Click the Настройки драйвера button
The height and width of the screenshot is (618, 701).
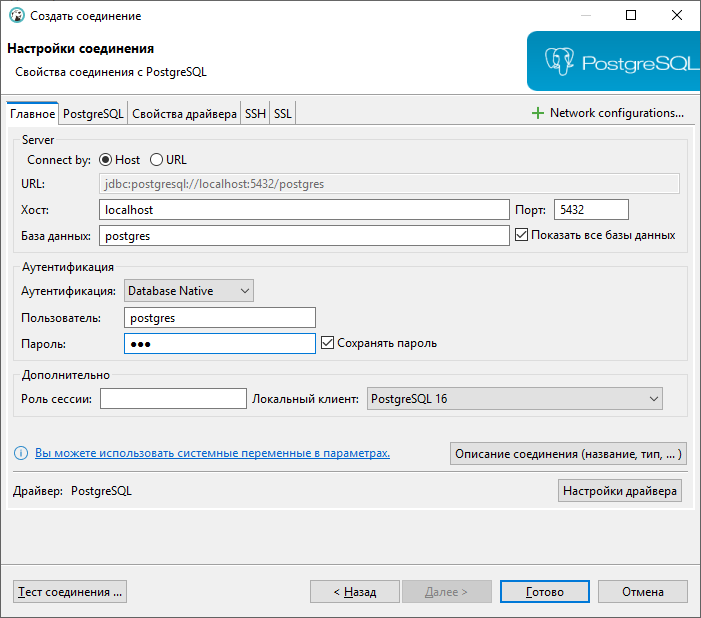tap(620, 491)
